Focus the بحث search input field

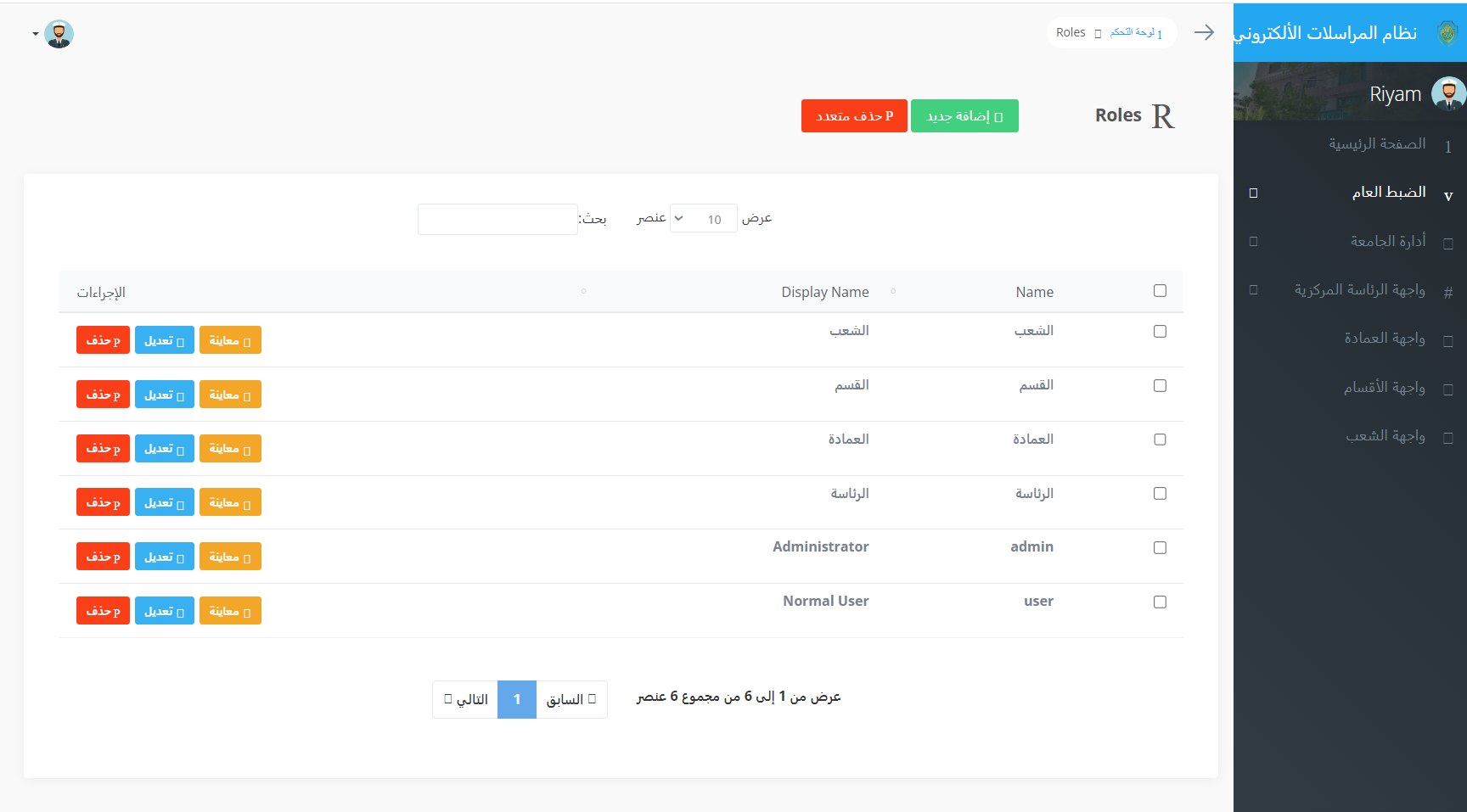[x=497, y=219]
